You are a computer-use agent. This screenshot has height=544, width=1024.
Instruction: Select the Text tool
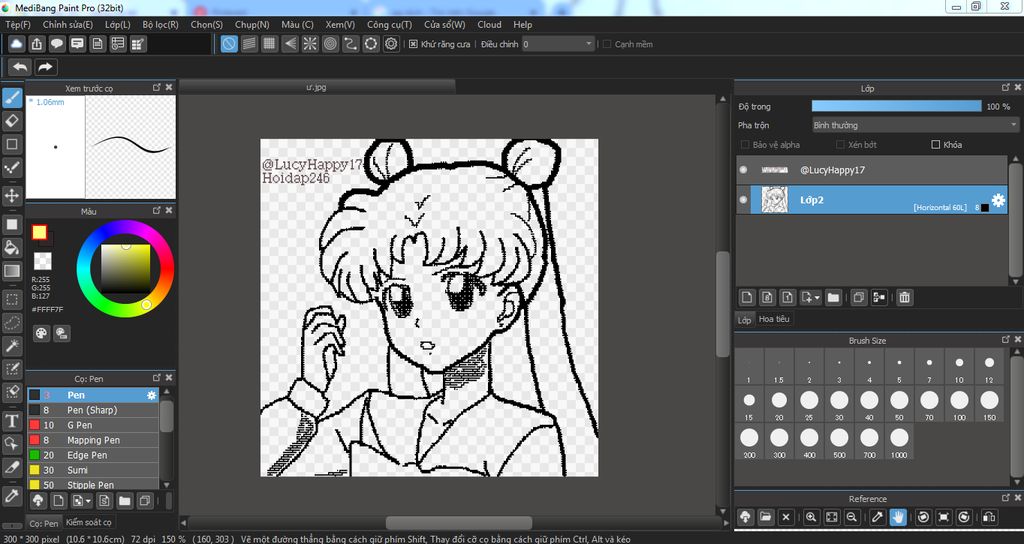click(12, 421)
